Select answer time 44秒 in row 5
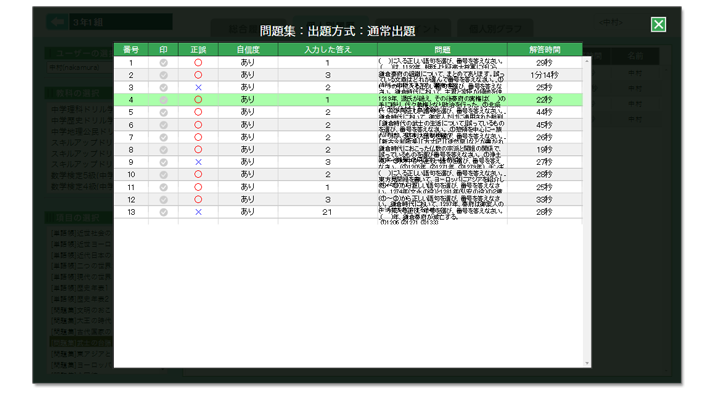 [x=544, y=112]
